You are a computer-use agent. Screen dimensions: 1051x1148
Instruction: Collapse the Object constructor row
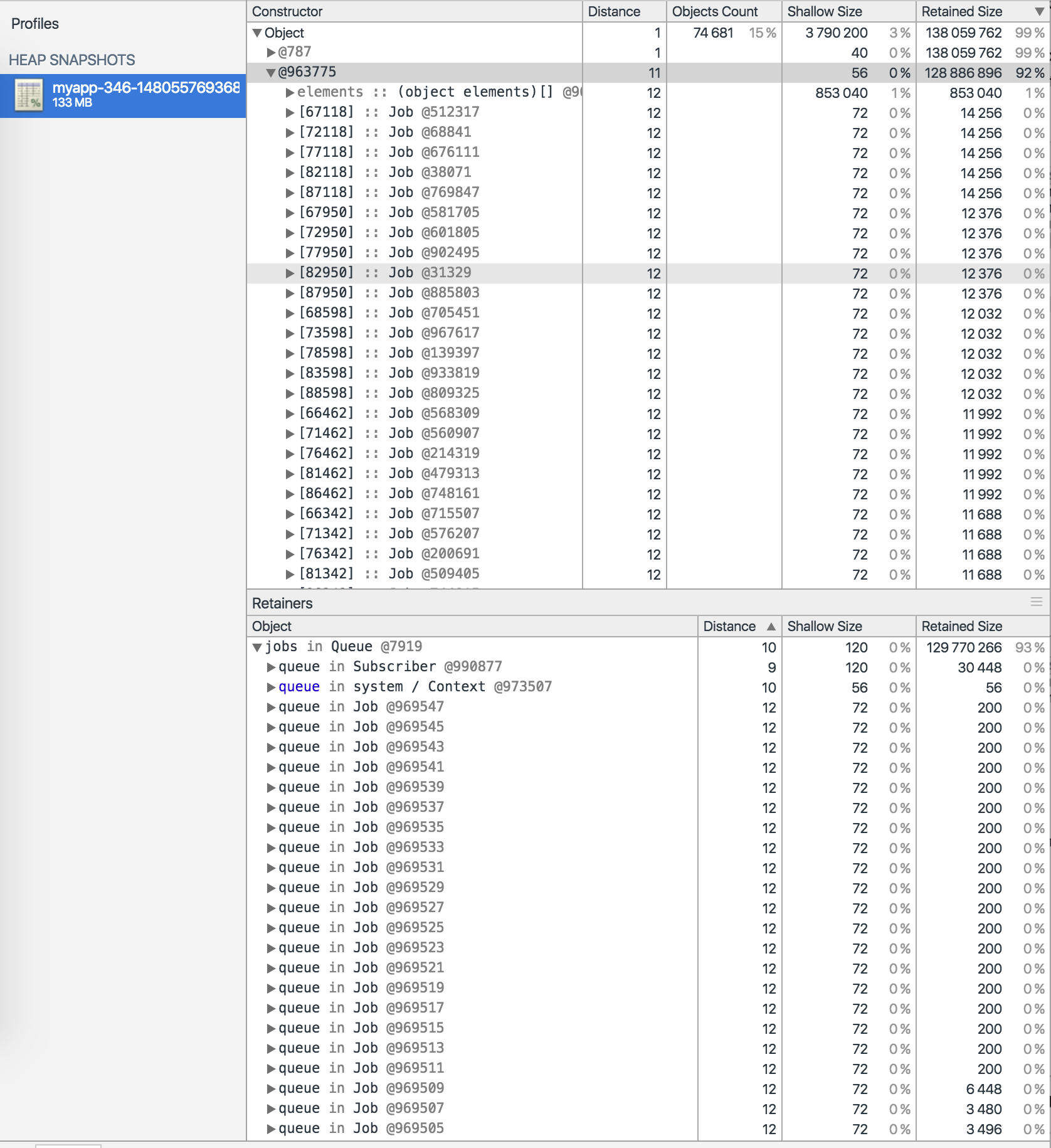256,33
